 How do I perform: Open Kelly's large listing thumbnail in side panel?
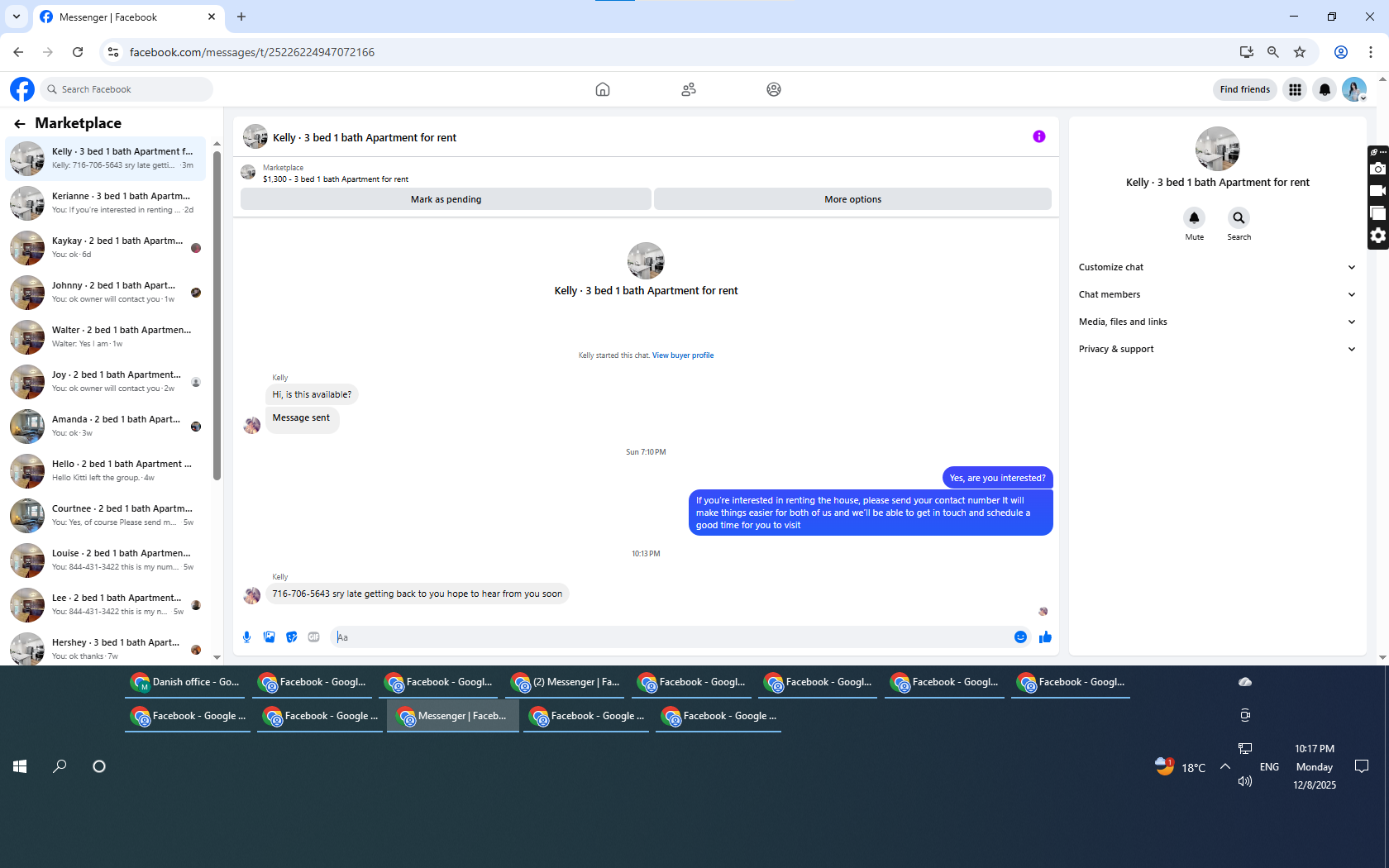(1217, 149)
